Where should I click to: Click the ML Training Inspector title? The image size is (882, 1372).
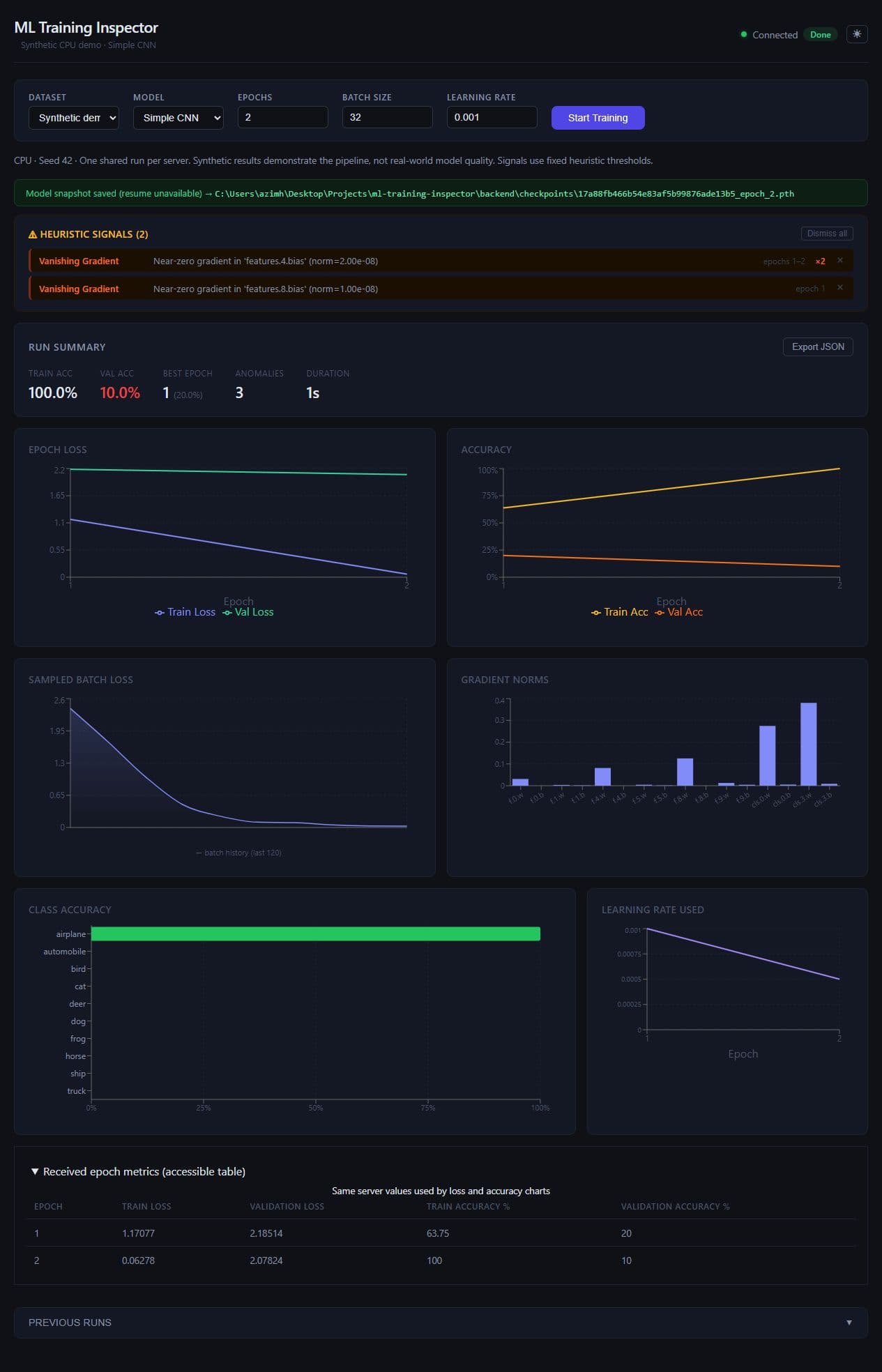pos(86,27)
